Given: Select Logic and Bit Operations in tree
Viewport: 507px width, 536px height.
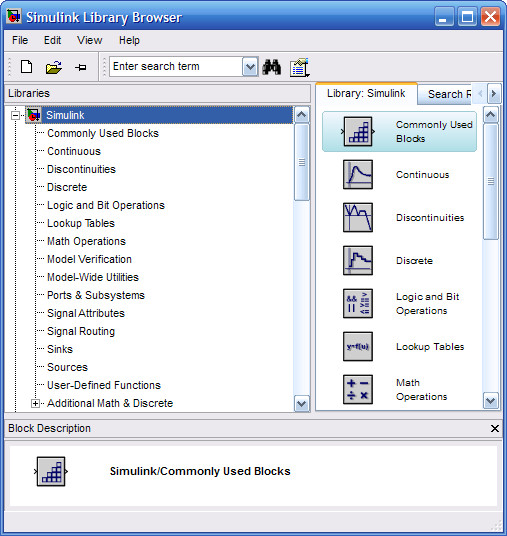Looking at the screenshot, I should click(106, 205).
